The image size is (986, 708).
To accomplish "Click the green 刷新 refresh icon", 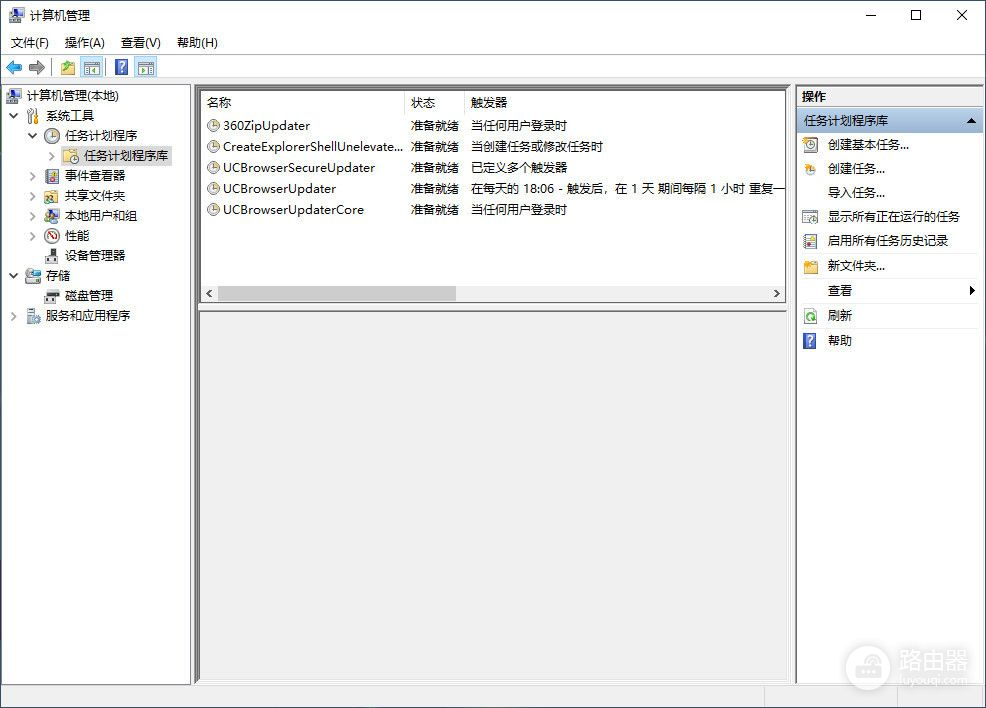I will coord(810,316).
